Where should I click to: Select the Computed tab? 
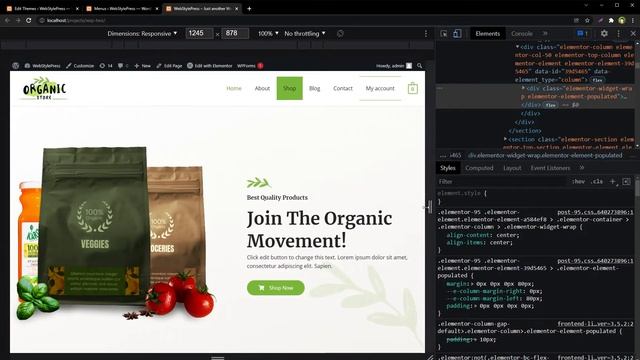click(479, 168)
